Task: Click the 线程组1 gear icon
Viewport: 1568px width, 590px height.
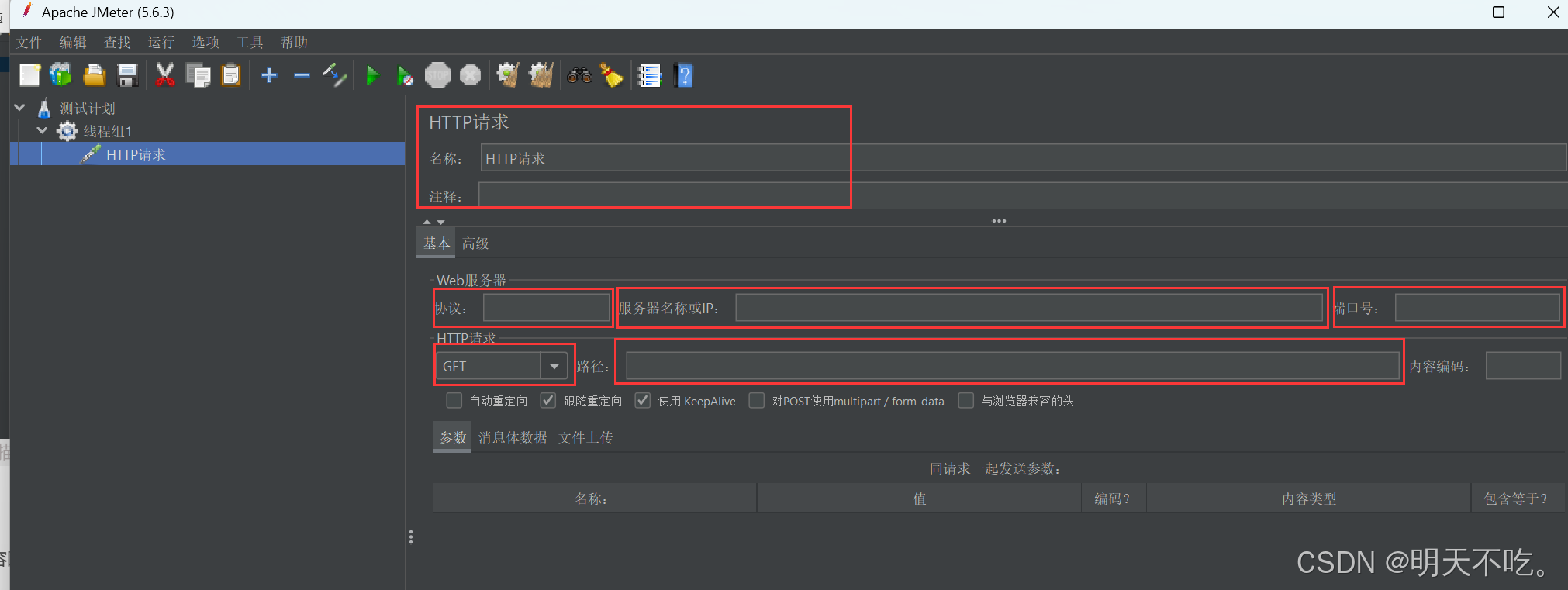Action: 67,131
